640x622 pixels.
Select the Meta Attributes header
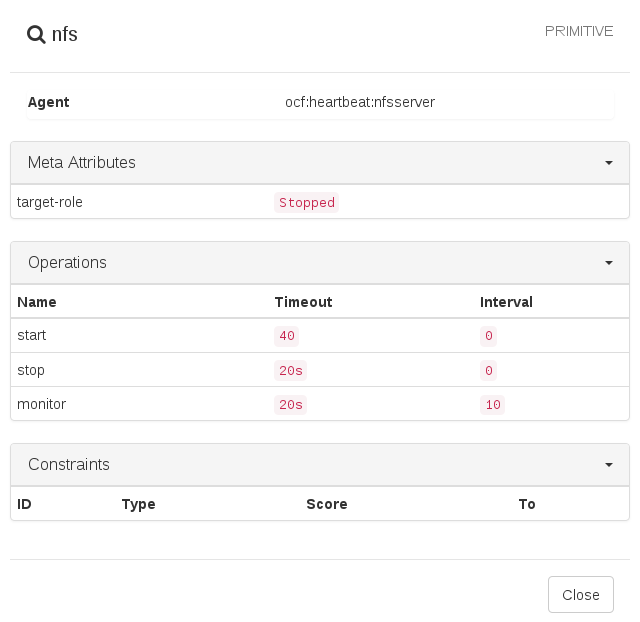(x=82, y=163)
